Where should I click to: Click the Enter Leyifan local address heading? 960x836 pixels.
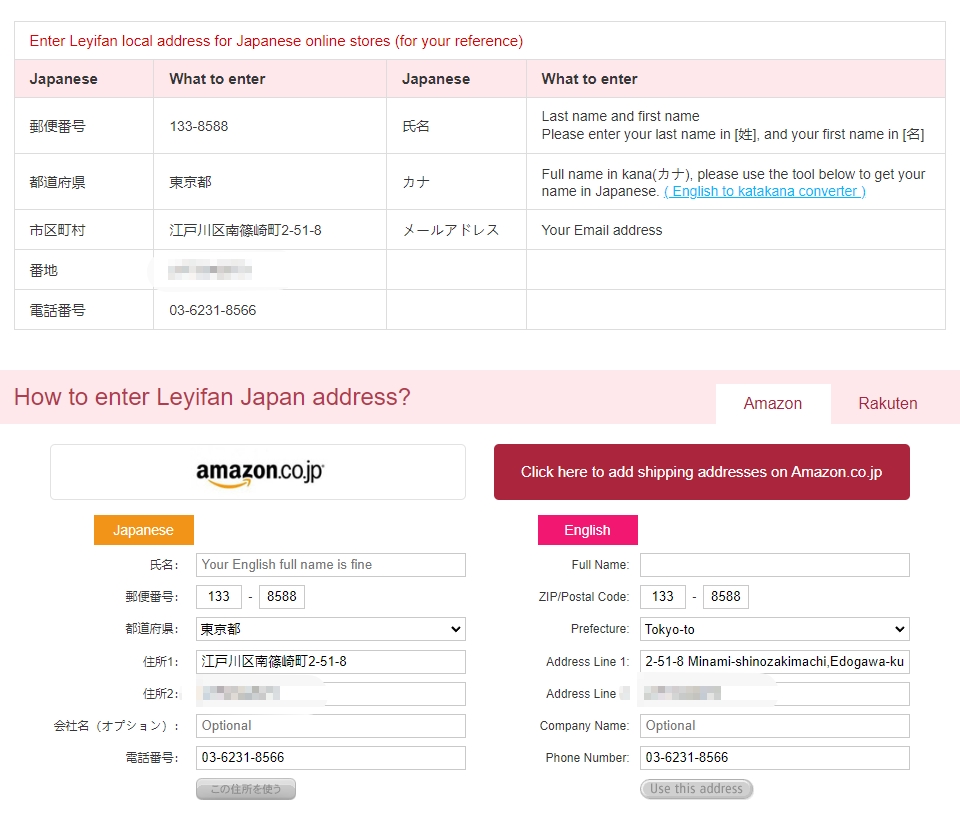pyautogui.click(x=276, y=41)
